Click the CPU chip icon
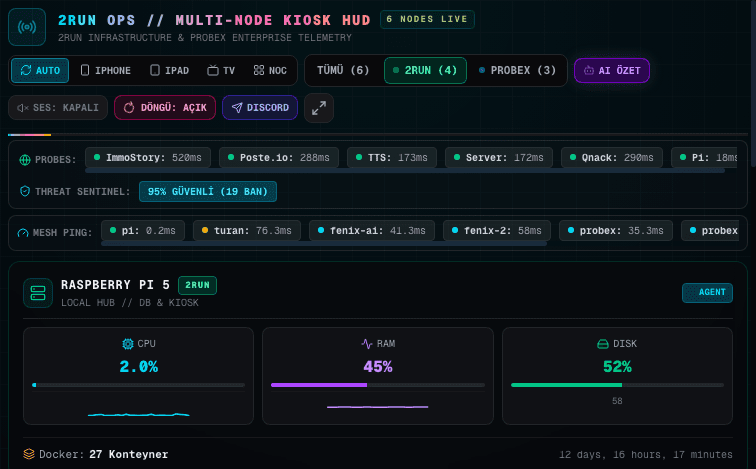Screen dimensions: 756x469 [128, 344]
